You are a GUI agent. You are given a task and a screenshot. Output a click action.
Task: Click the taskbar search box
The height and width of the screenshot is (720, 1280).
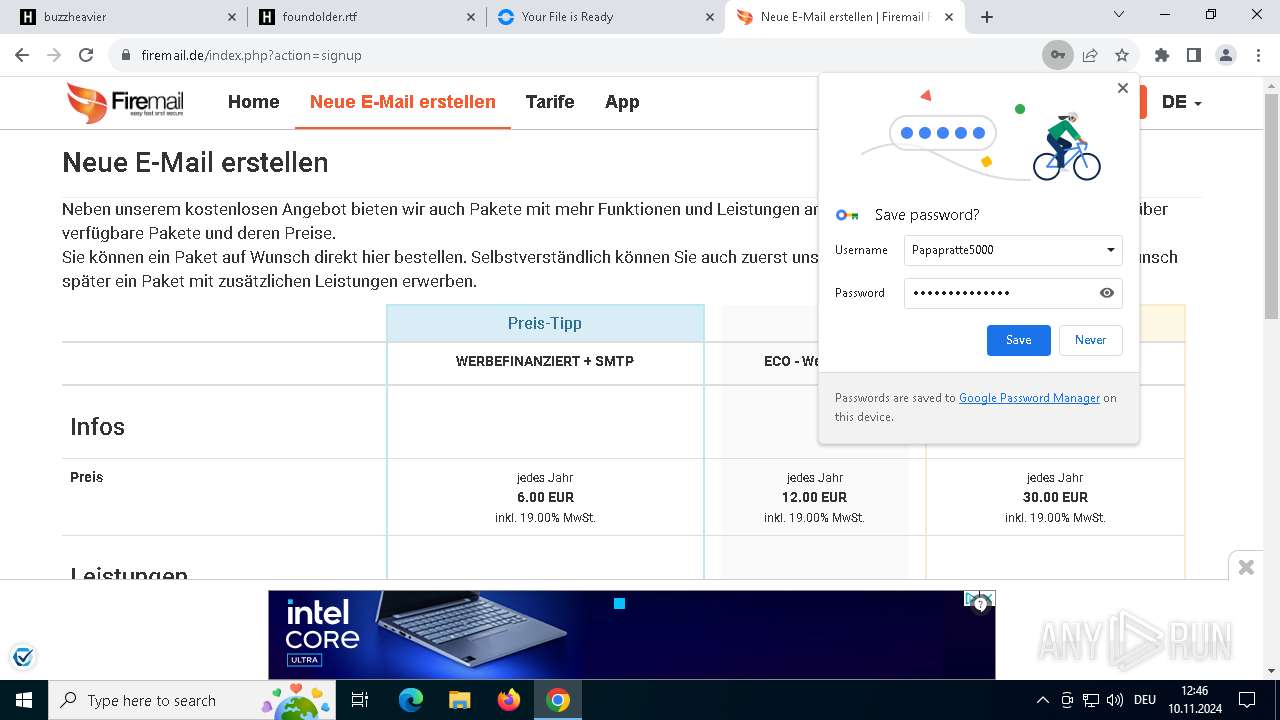coord(192,700)
